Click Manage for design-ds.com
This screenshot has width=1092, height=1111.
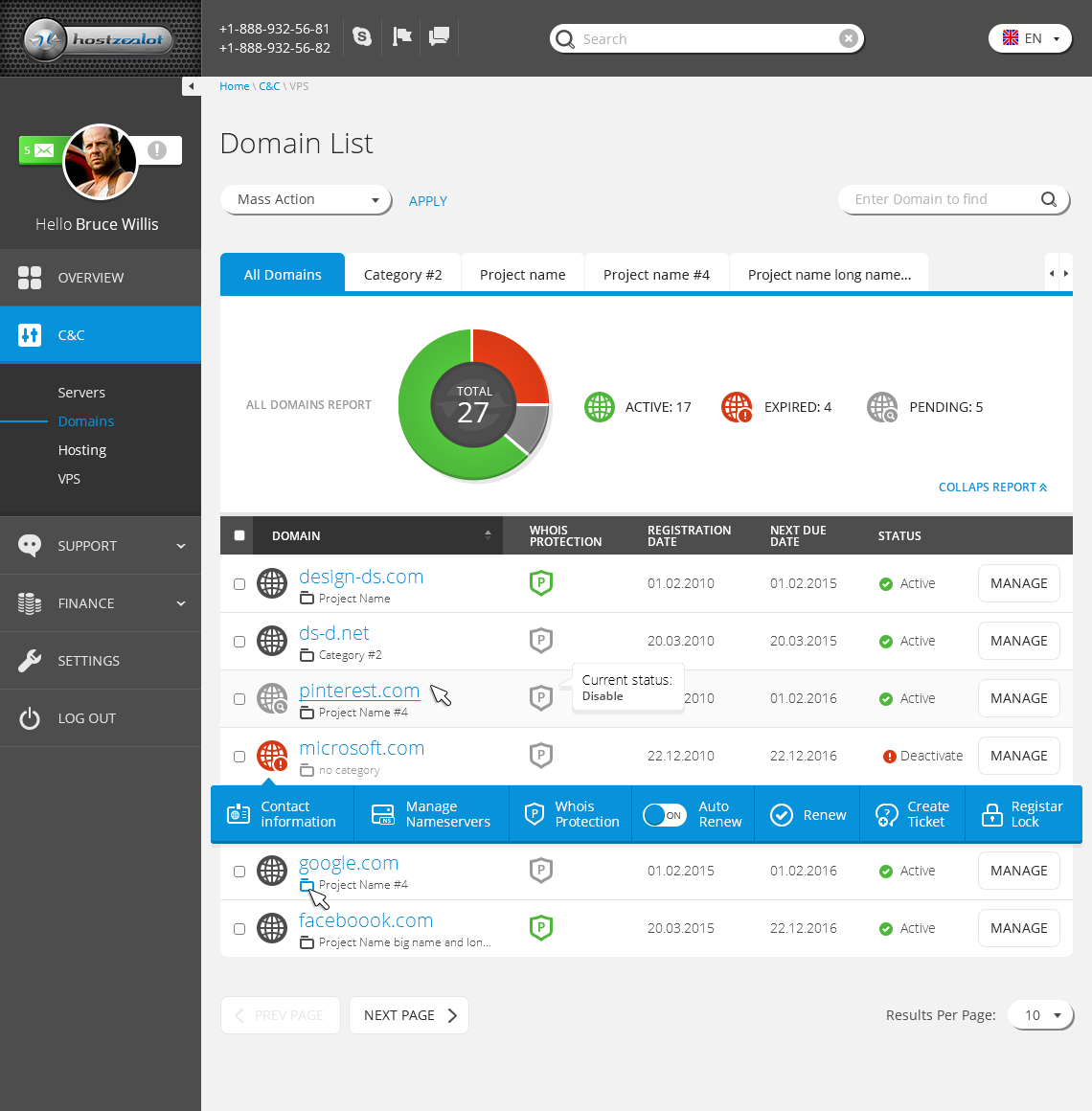pyautogui.click(x=1019, y=583)
